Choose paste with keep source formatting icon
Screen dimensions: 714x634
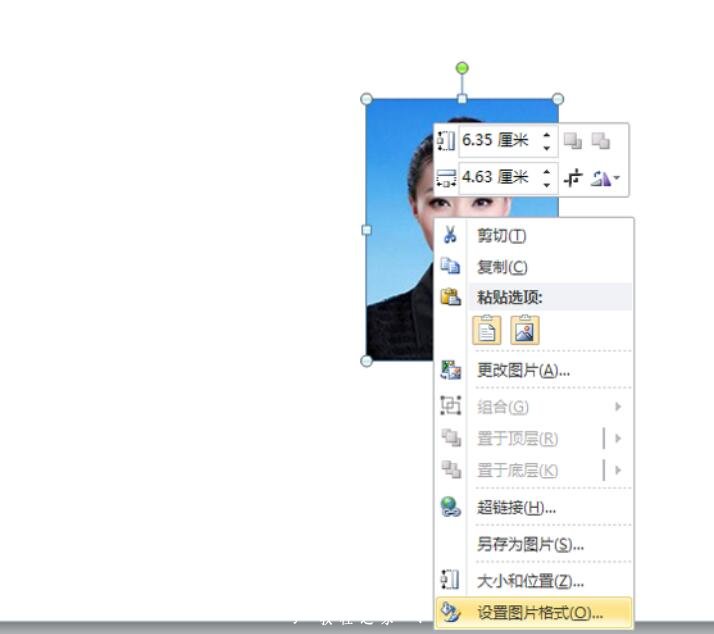pos(487,330)
